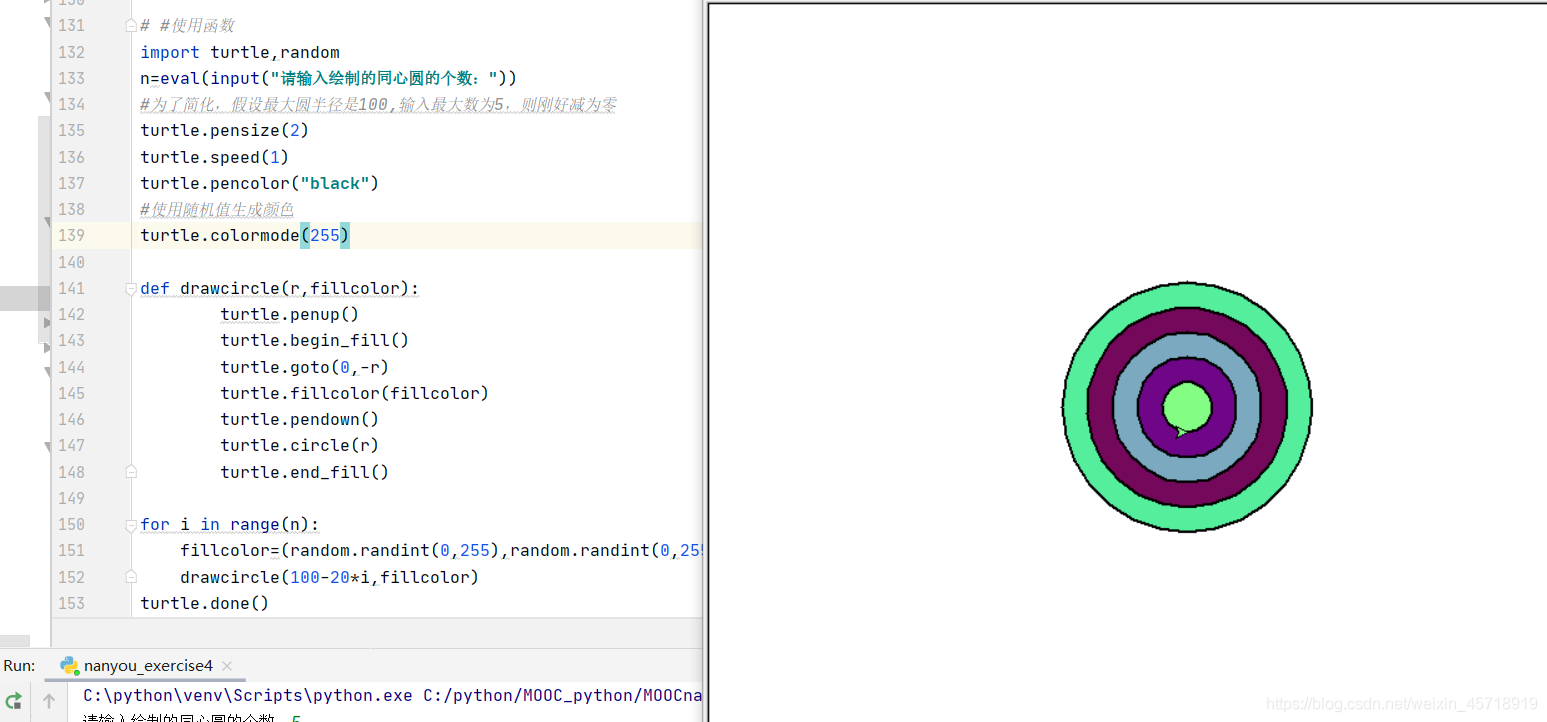Place the cursor on the highlighted colormode line
The height and width of the screenshot is (722, 1547).
tap(243, 235)
